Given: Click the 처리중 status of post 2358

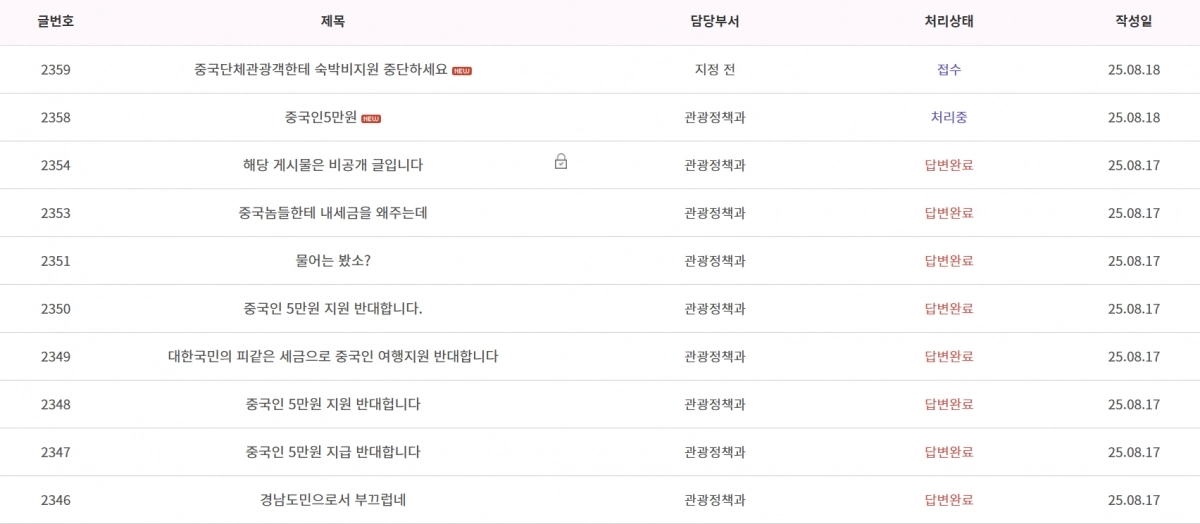Looking at the screenshot, I should click(949, 118).
